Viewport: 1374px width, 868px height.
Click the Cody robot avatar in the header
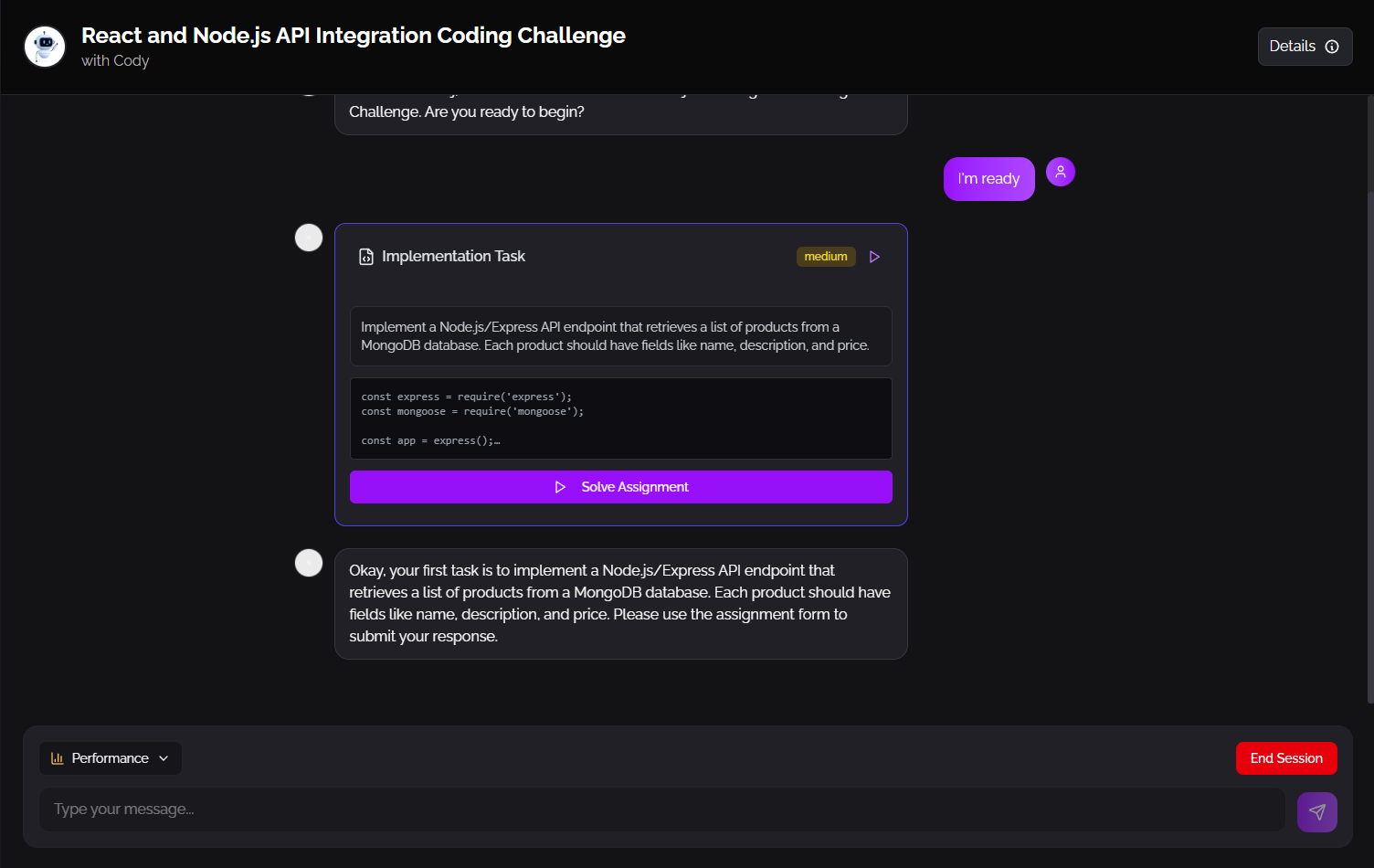44,46
